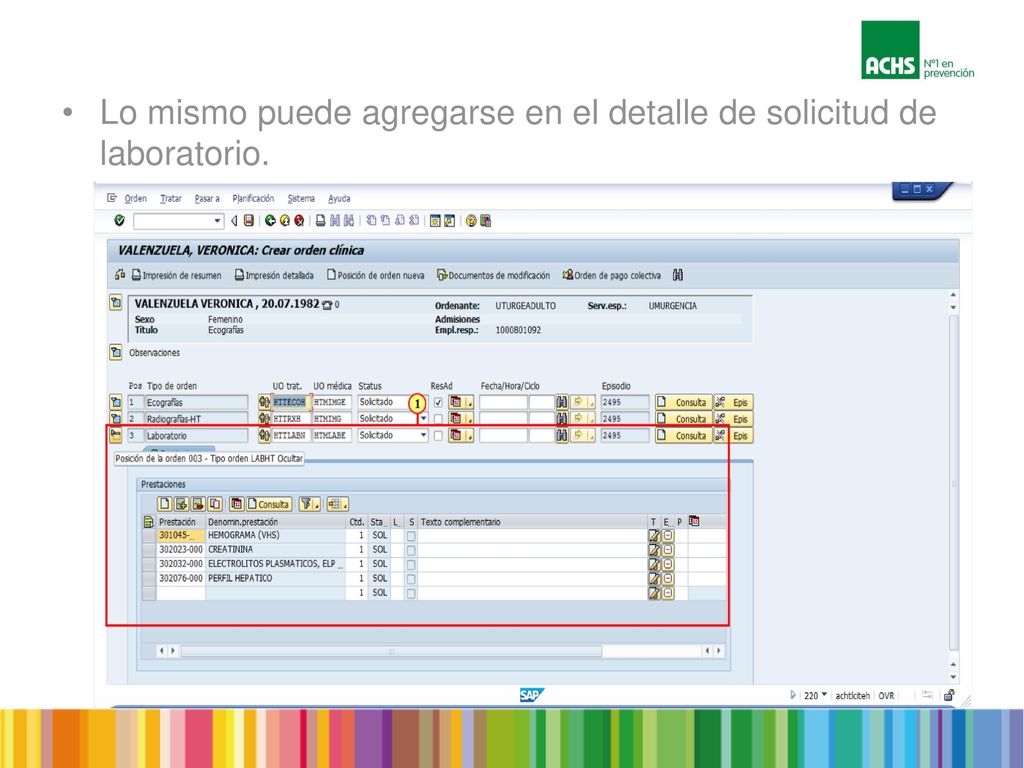Image resolution: width=1024 pixels, height=768 pixels.
Task: Click Impresión detallada button
Action: coord(274,275)
